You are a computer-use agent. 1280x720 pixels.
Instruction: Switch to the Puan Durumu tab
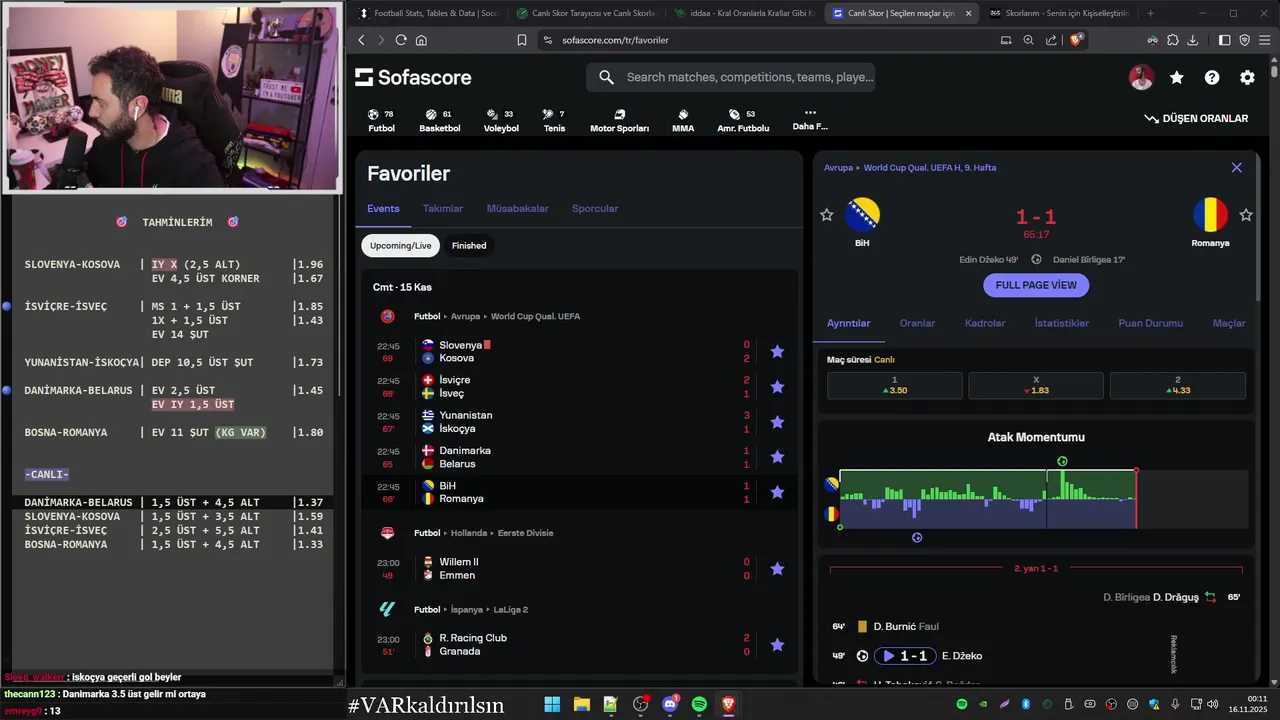tap(1150, 323)
